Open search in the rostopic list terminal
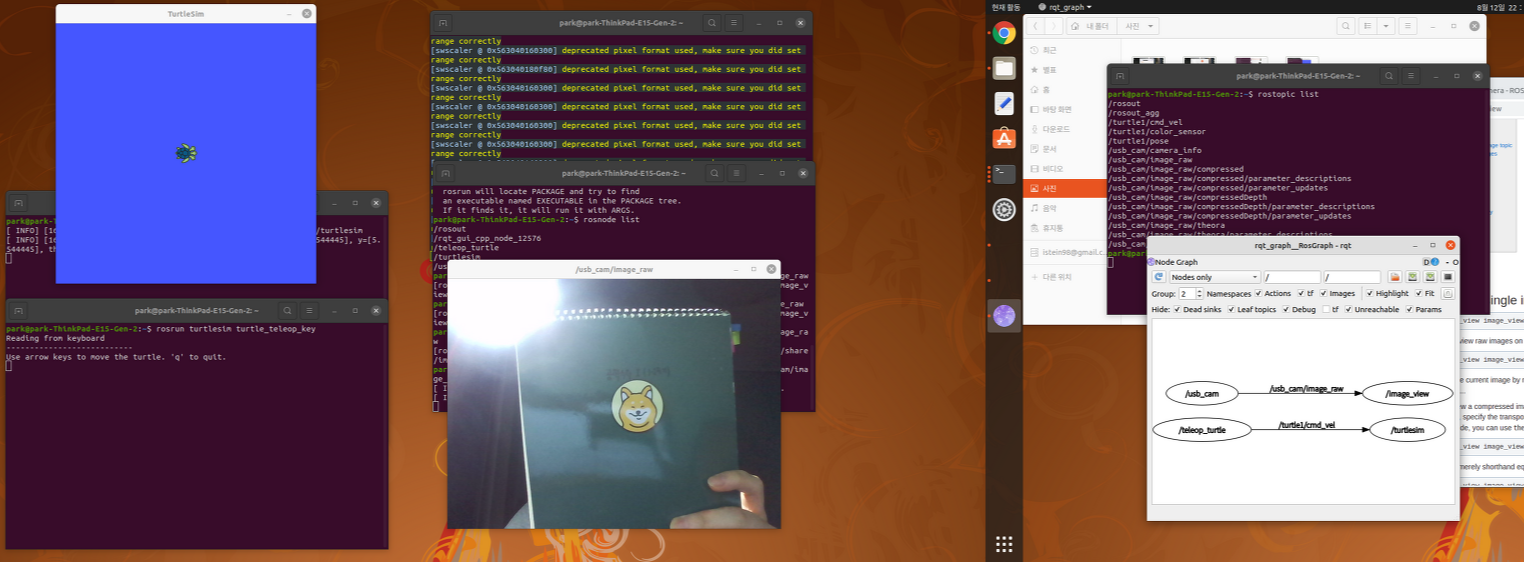The height and width of the screenshot is (562, 1524). click(x=1389, y=75)
